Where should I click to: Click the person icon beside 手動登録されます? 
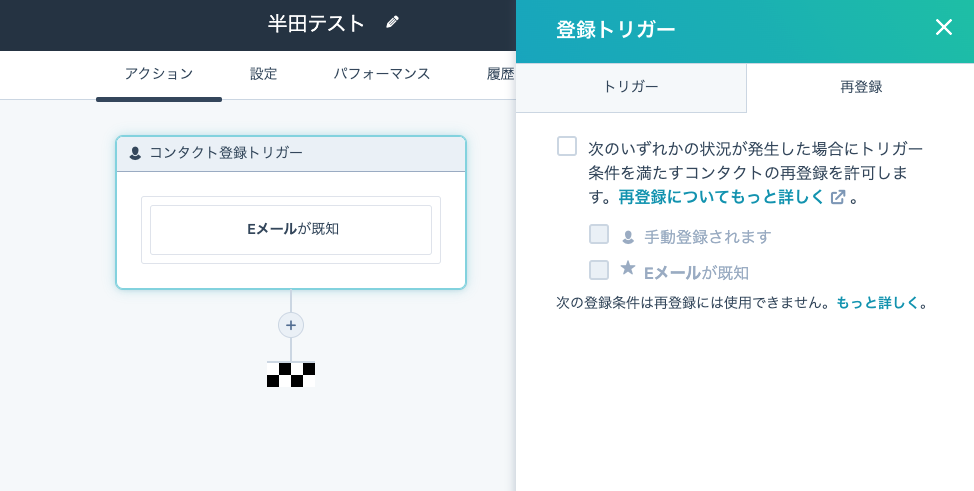pyautogui.click(x=628, y=237)
